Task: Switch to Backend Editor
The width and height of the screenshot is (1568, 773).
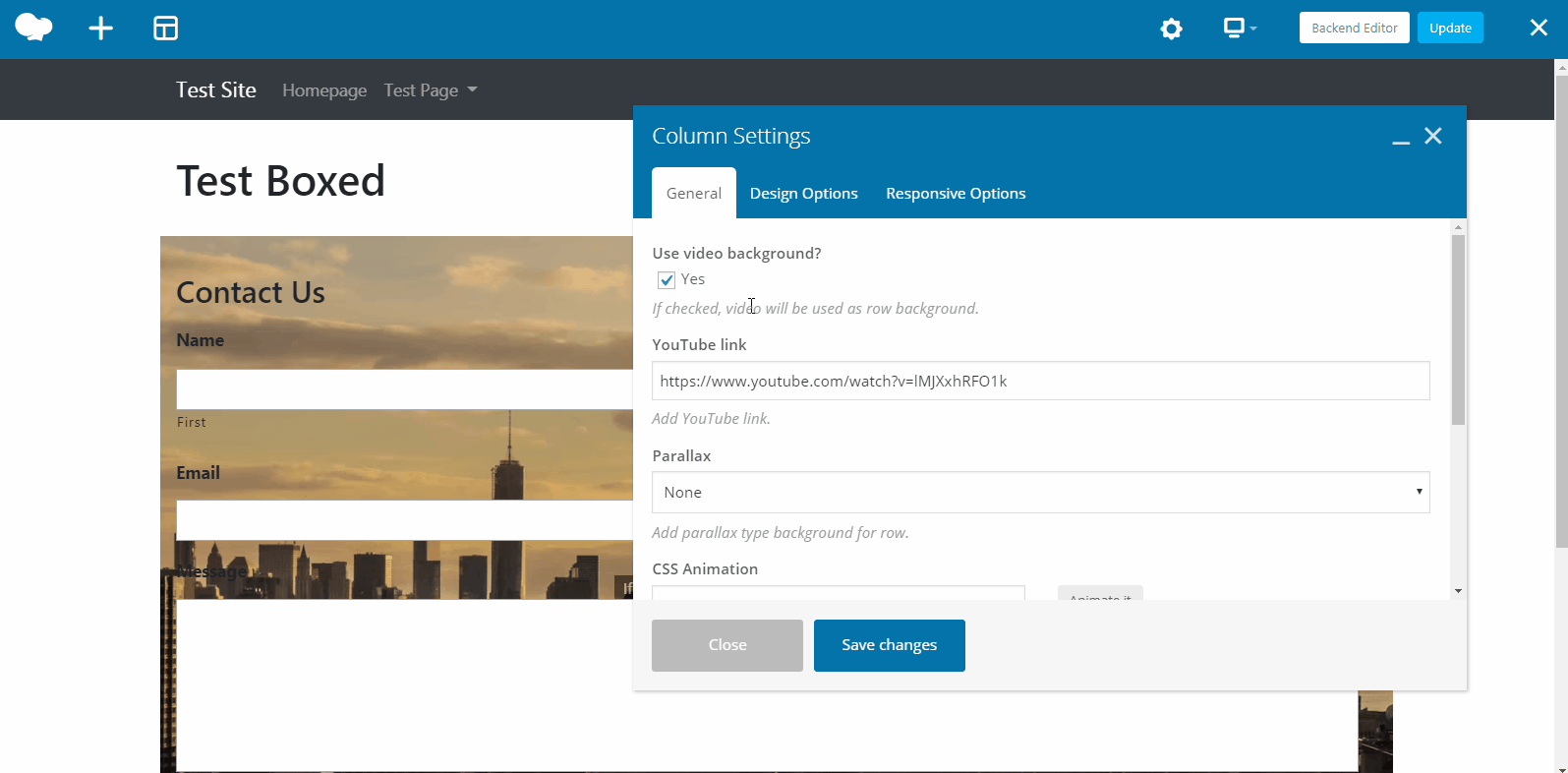Action: [1354, 28]
